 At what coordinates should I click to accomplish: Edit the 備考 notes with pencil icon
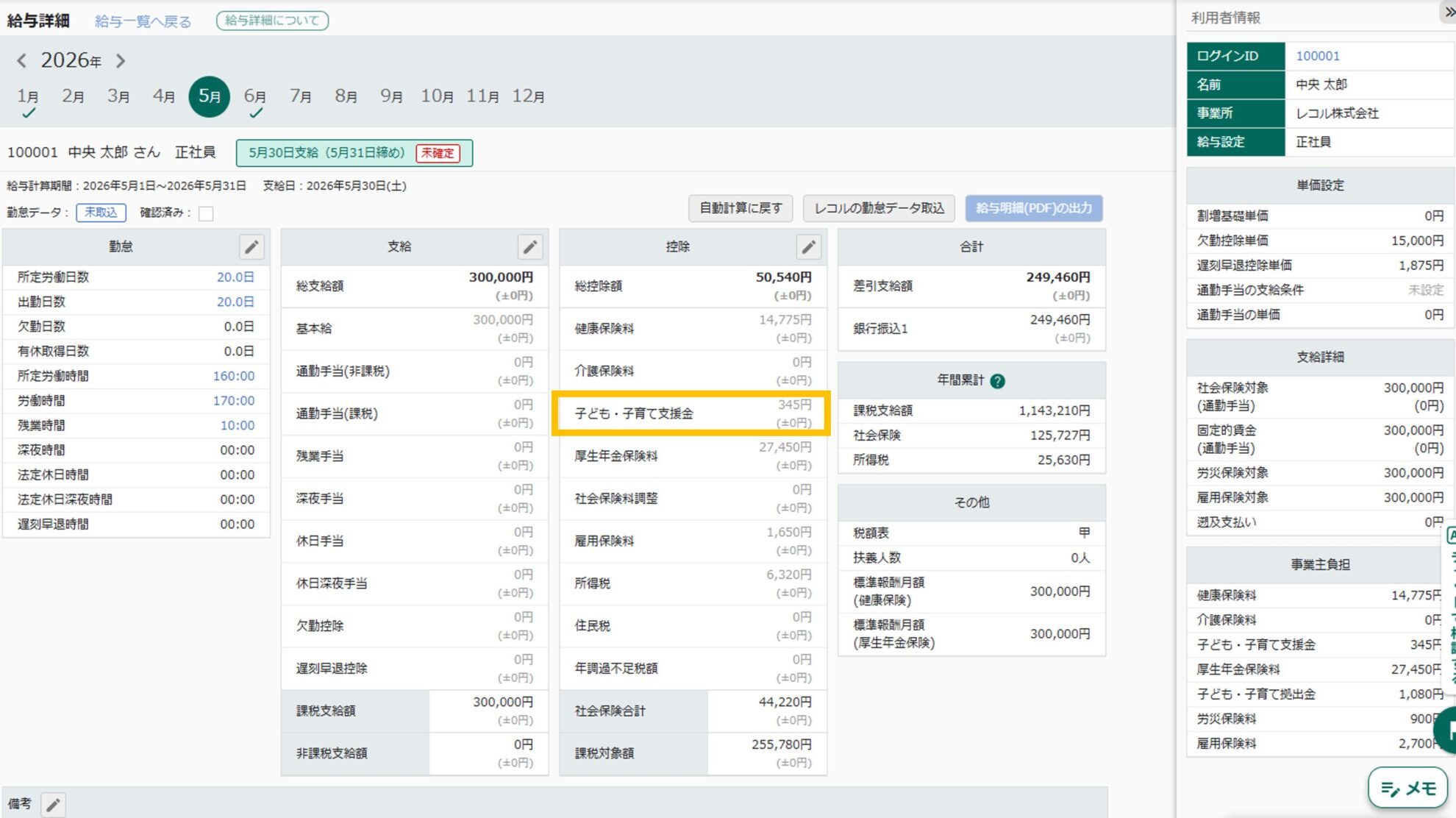pos(53,805)
